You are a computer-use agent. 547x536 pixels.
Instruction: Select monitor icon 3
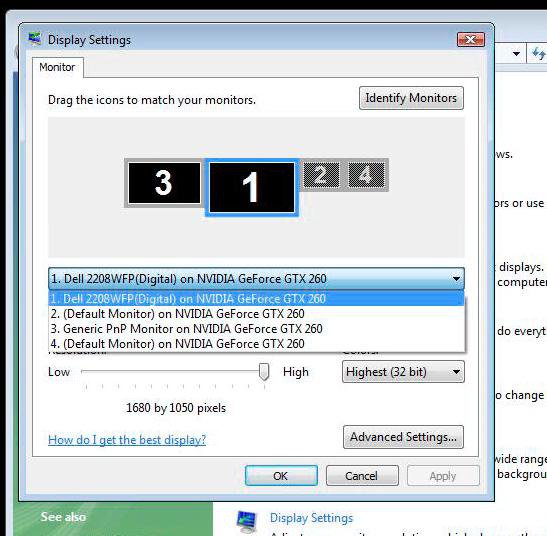click(164, 183)
